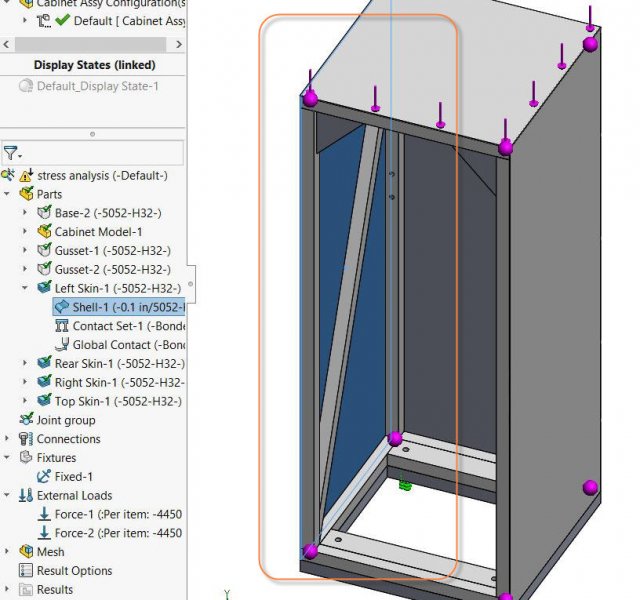Click the Base-2 part icon

coord(44,213)
